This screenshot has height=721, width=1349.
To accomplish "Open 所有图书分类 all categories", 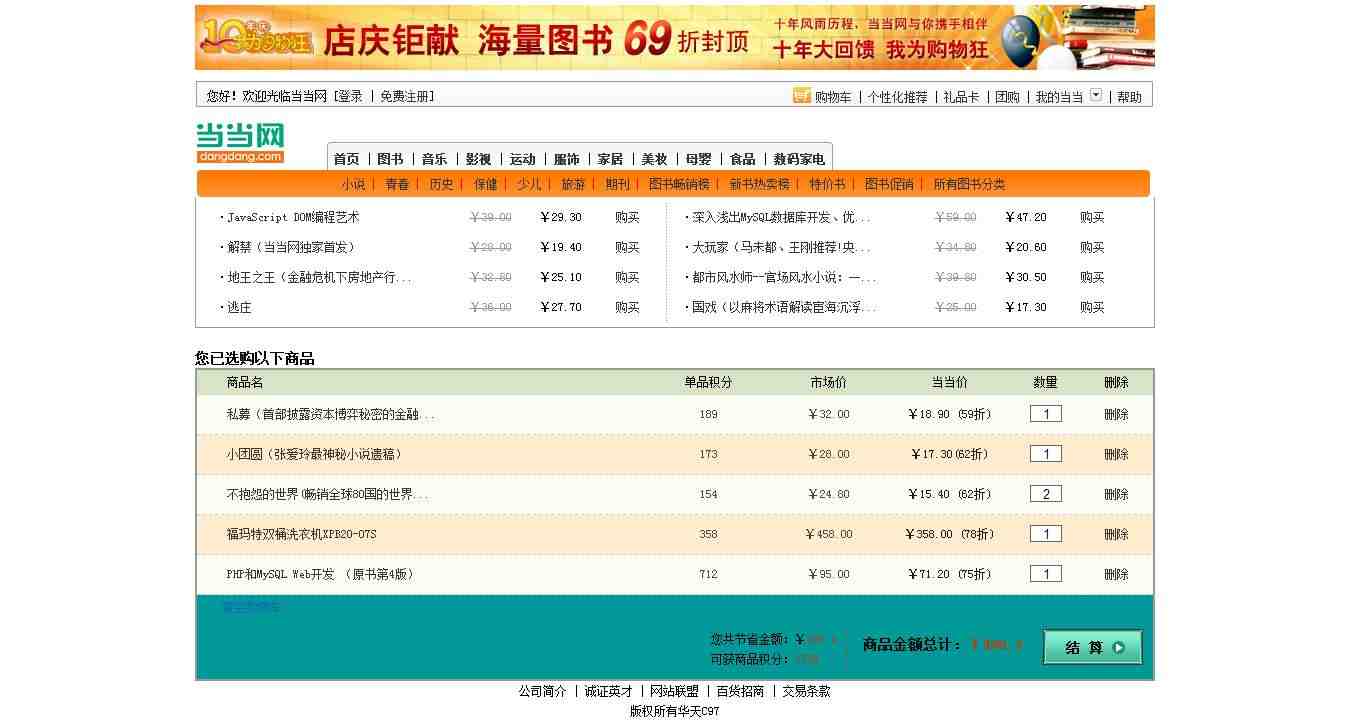I will point(969,184).
